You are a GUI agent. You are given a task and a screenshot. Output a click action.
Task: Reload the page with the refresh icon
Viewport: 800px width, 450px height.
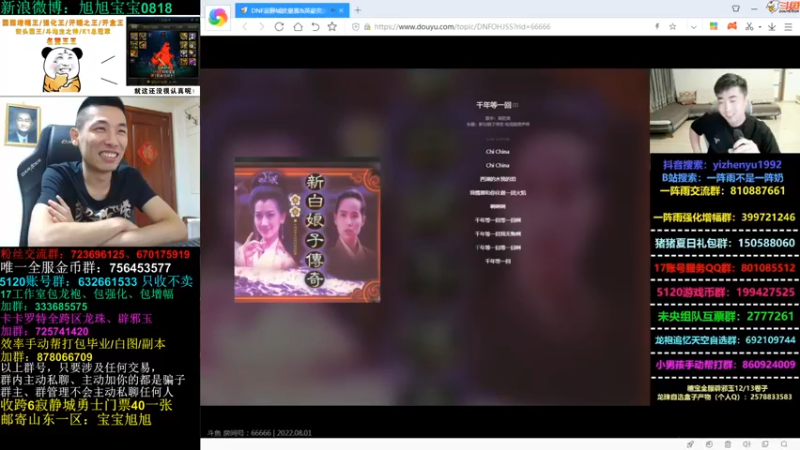coord(279,27)
